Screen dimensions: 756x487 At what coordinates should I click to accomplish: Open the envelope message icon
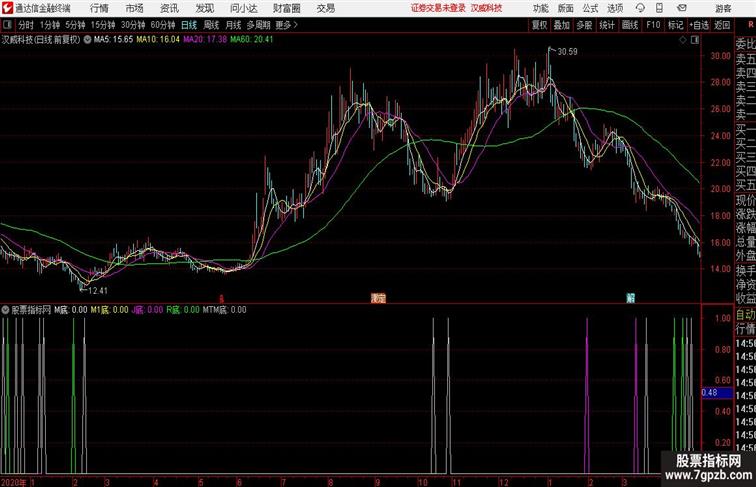[682, 8]
